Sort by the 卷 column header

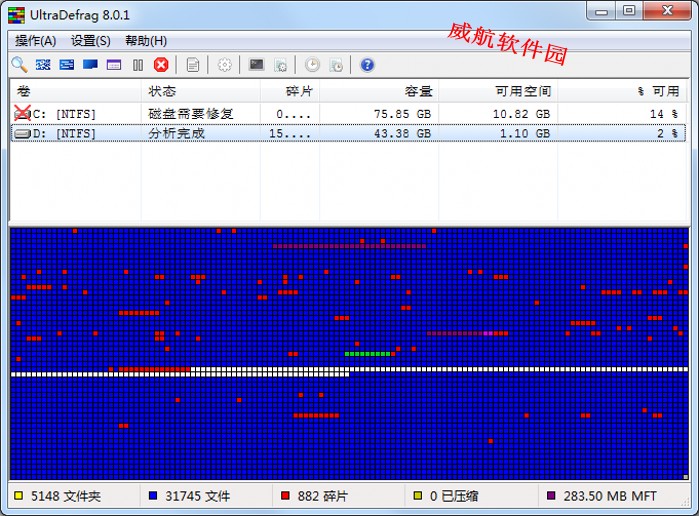pos(76,91)
